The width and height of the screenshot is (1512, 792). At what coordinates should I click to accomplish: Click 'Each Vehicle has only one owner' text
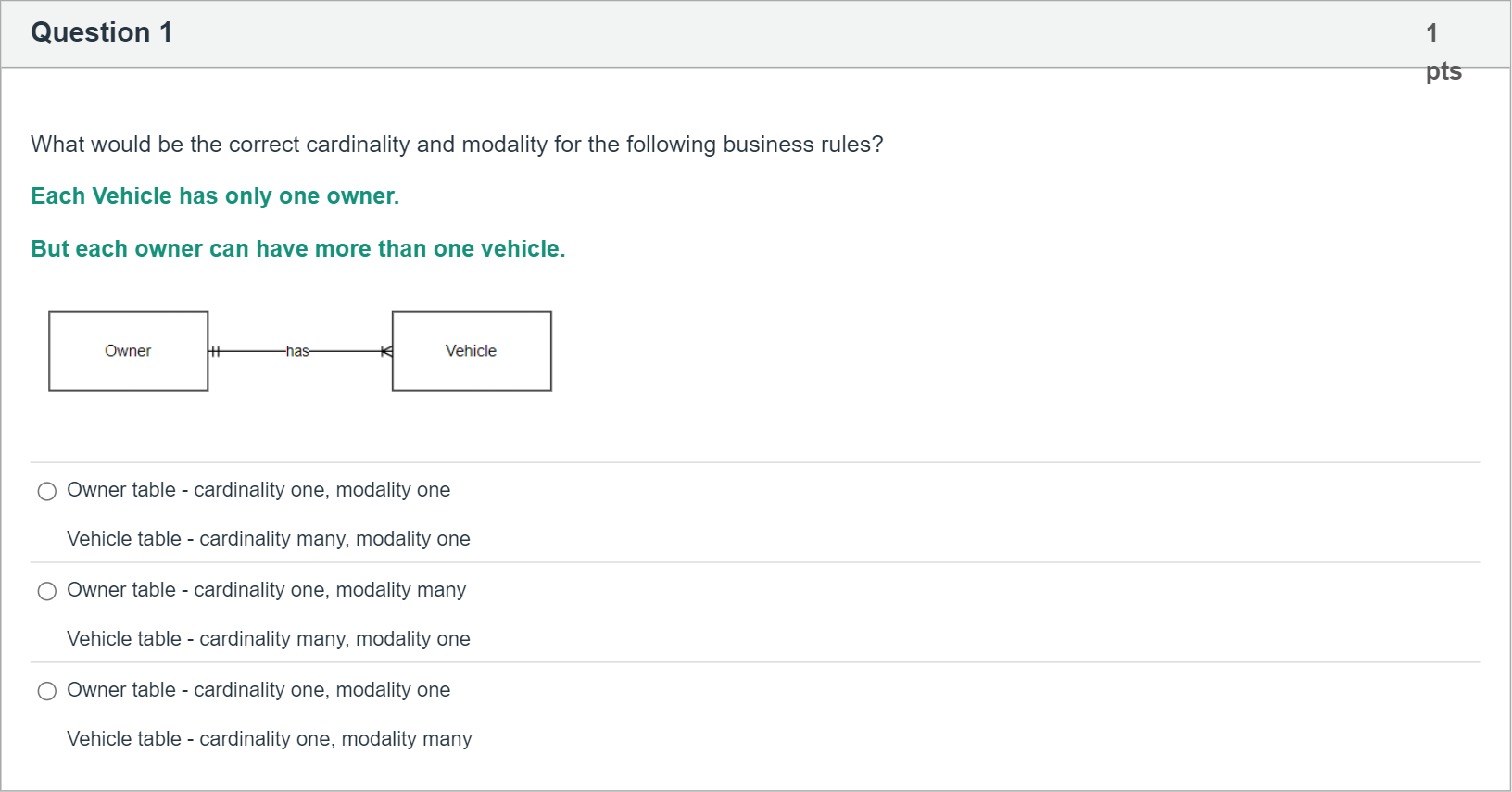215,196
